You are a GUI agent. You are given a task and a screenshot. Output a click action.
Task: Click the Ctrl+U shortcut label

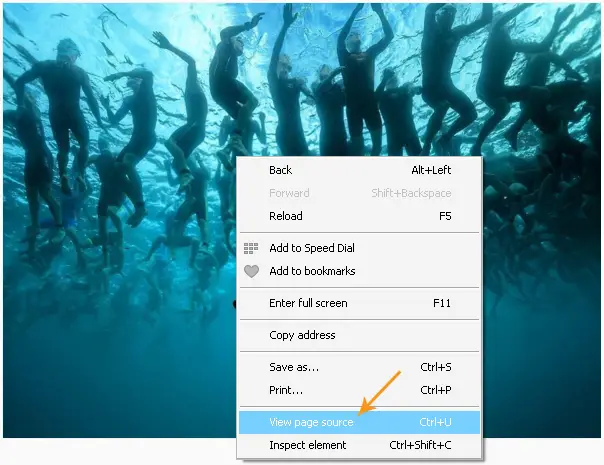coord(435,422)
